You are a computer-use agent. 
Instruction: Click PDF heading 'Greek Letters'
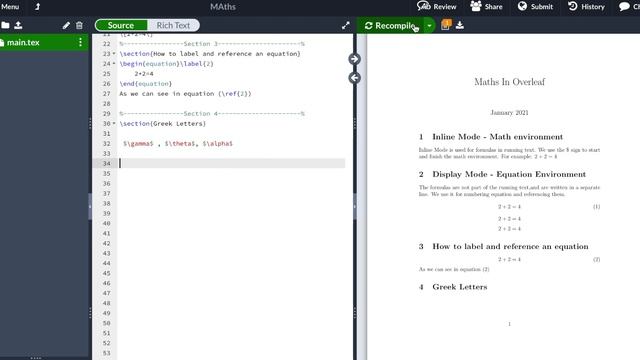coord(460,287)
